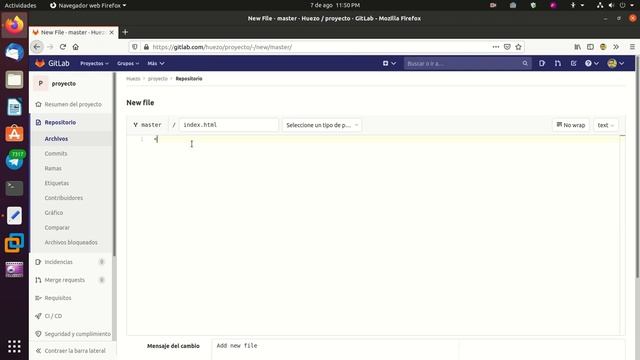Open Terminal from the dock
Screen dimensions: 640x360
14,188
